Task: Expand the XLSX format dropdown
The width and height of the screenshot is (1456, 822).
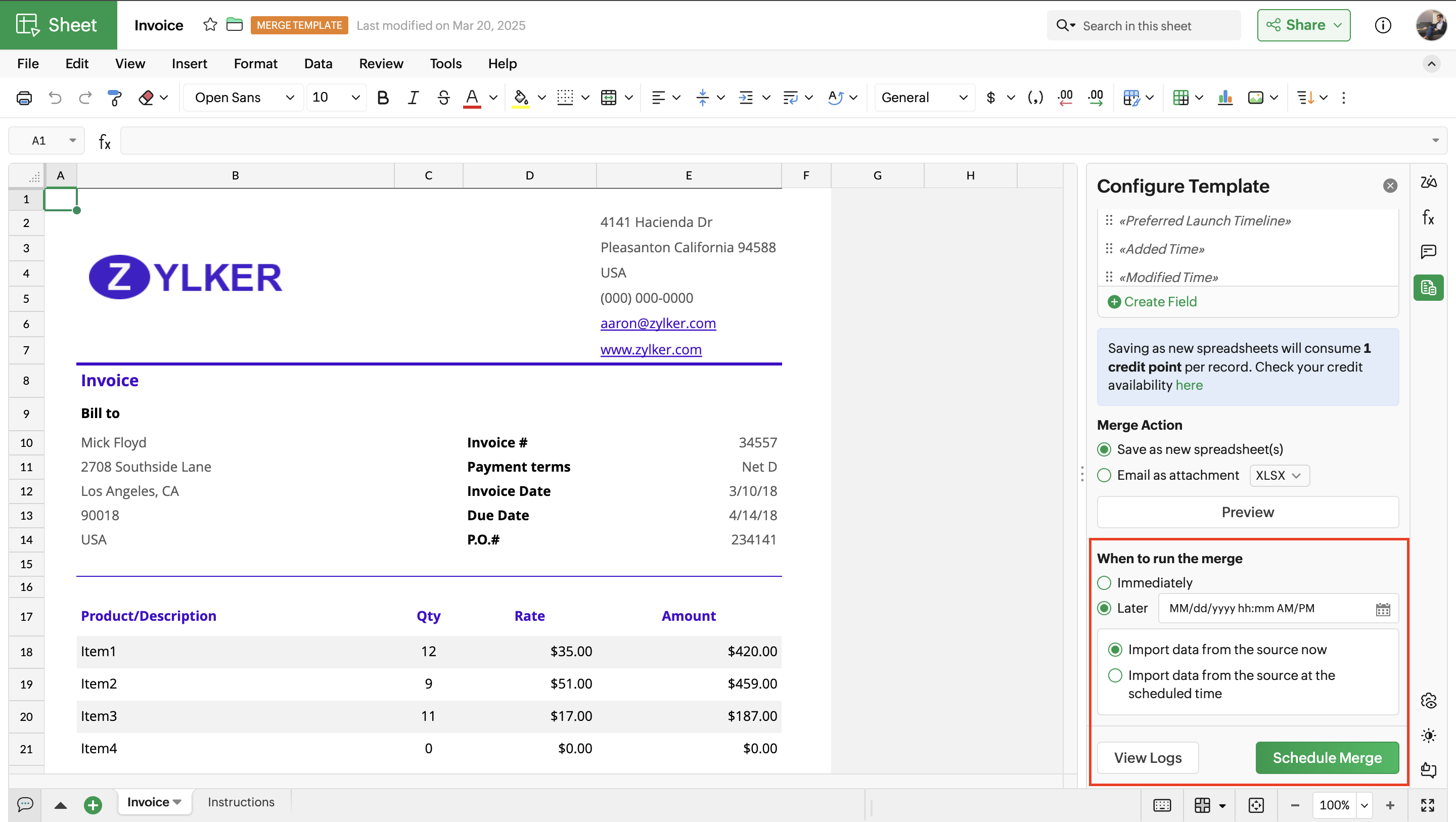Action: pyautogui.click(x=1279, y=475)
